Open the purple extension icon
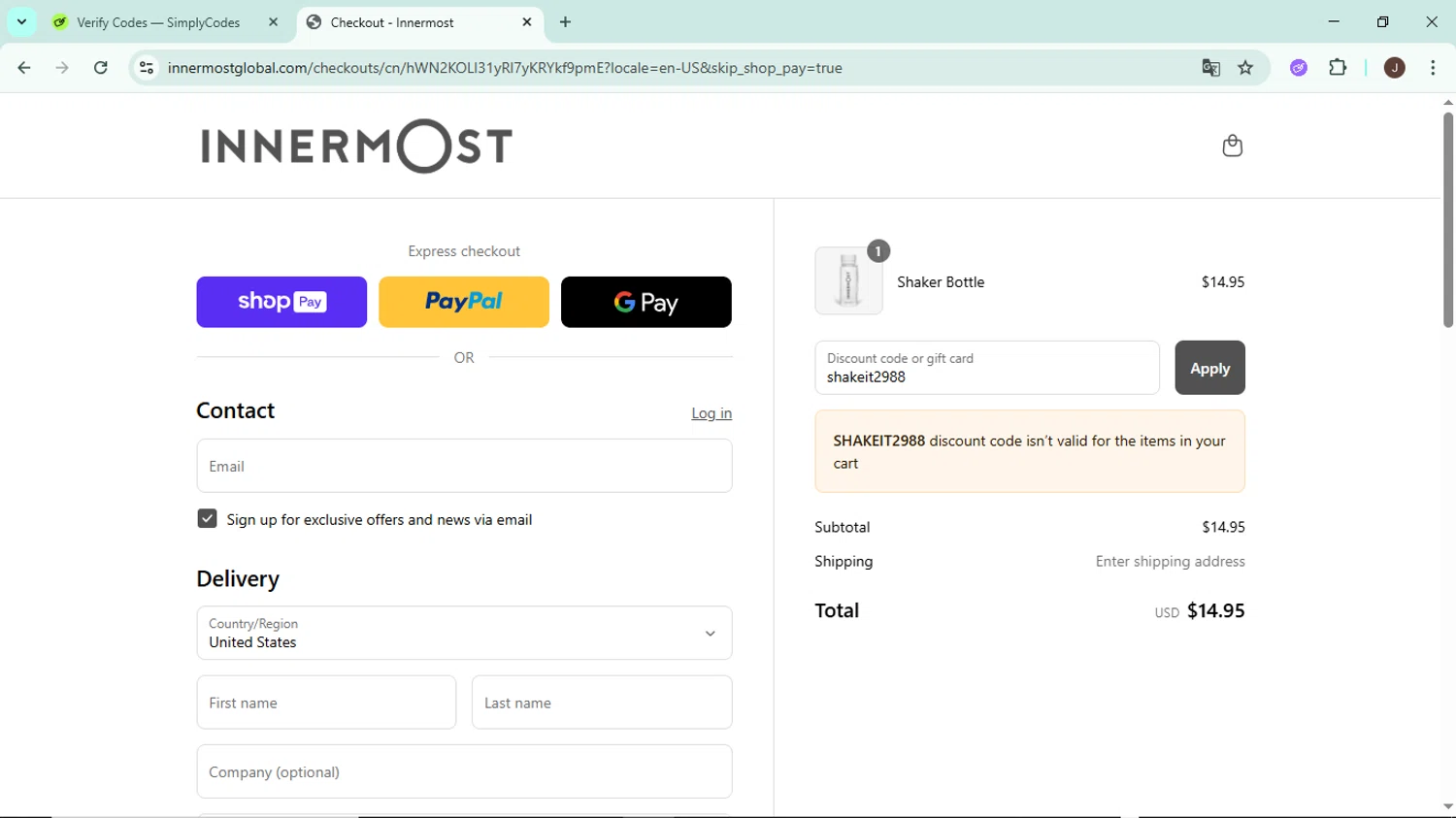 point(1299,68)
